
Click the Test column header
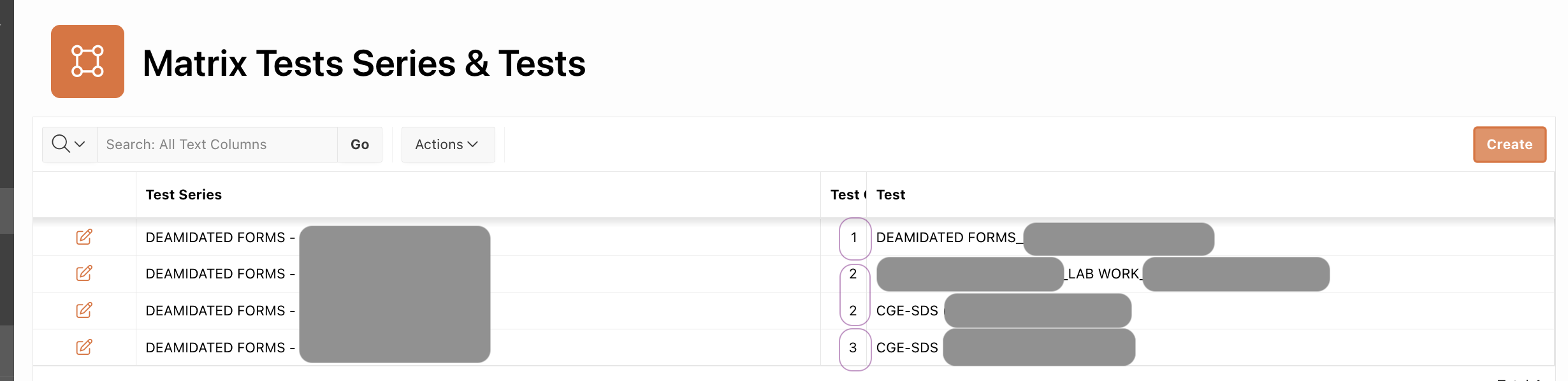pyautogui.click(x=890, y=195)
